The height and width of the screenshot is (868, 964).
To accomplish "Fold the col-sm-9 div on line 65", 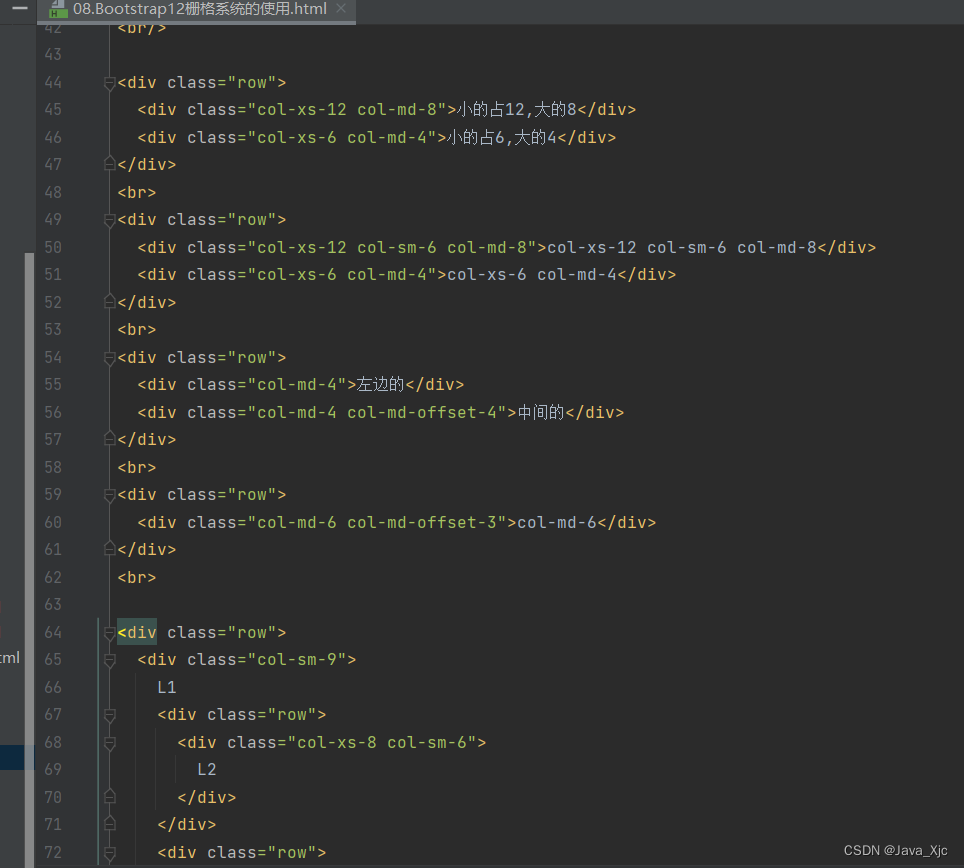I will 109,660.
